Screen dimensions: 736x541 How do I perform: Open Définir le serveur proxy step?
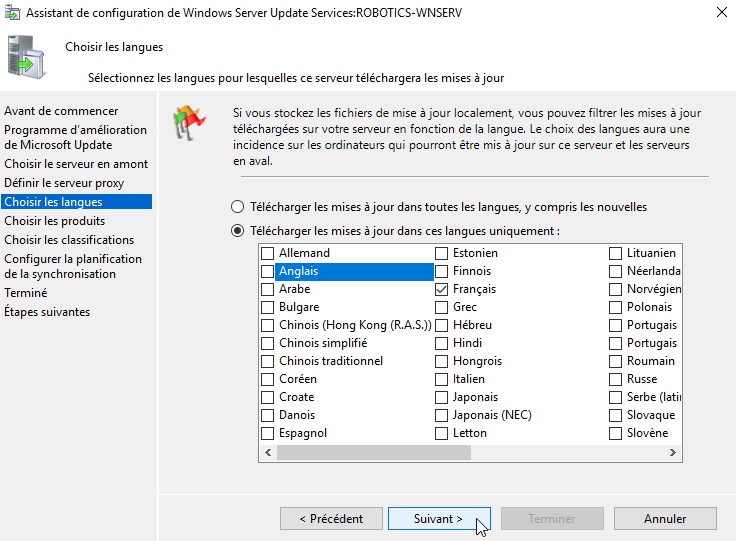pyautogui.click(x=64, y=183)
